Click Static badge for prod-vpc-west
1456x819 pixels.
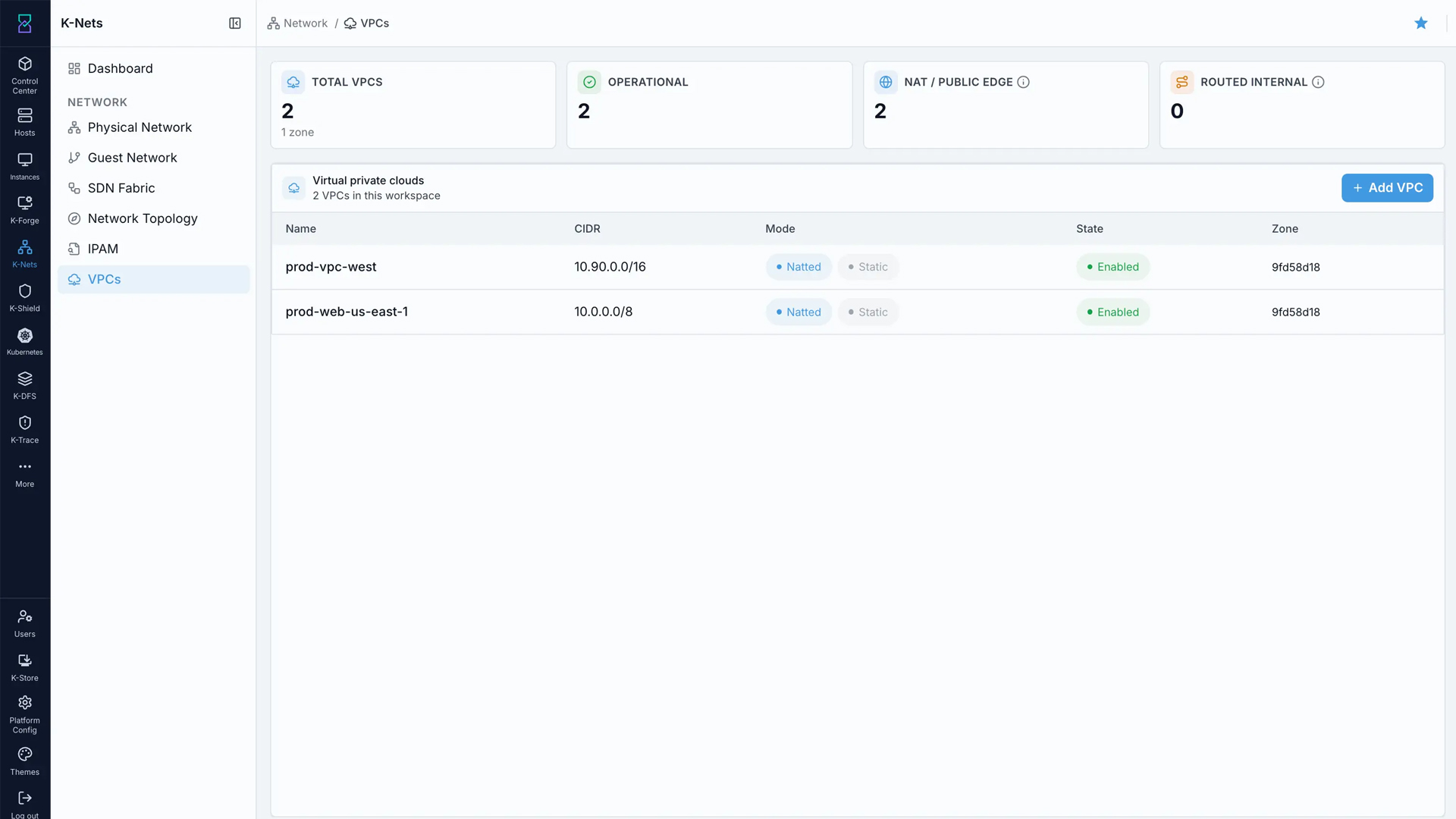point(868,267)
